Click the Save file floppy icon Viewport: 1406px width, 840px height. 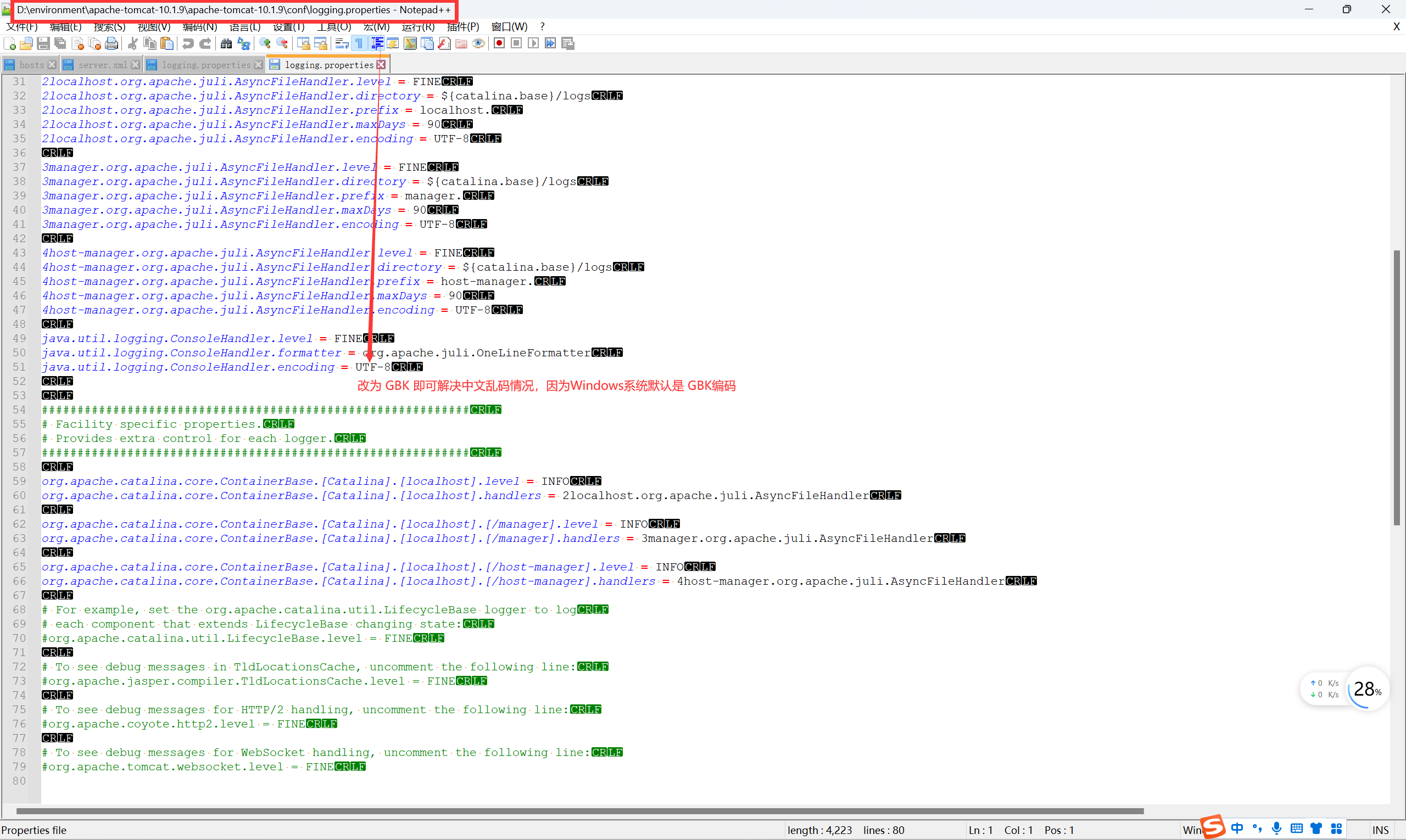click(x=43, y=43)
